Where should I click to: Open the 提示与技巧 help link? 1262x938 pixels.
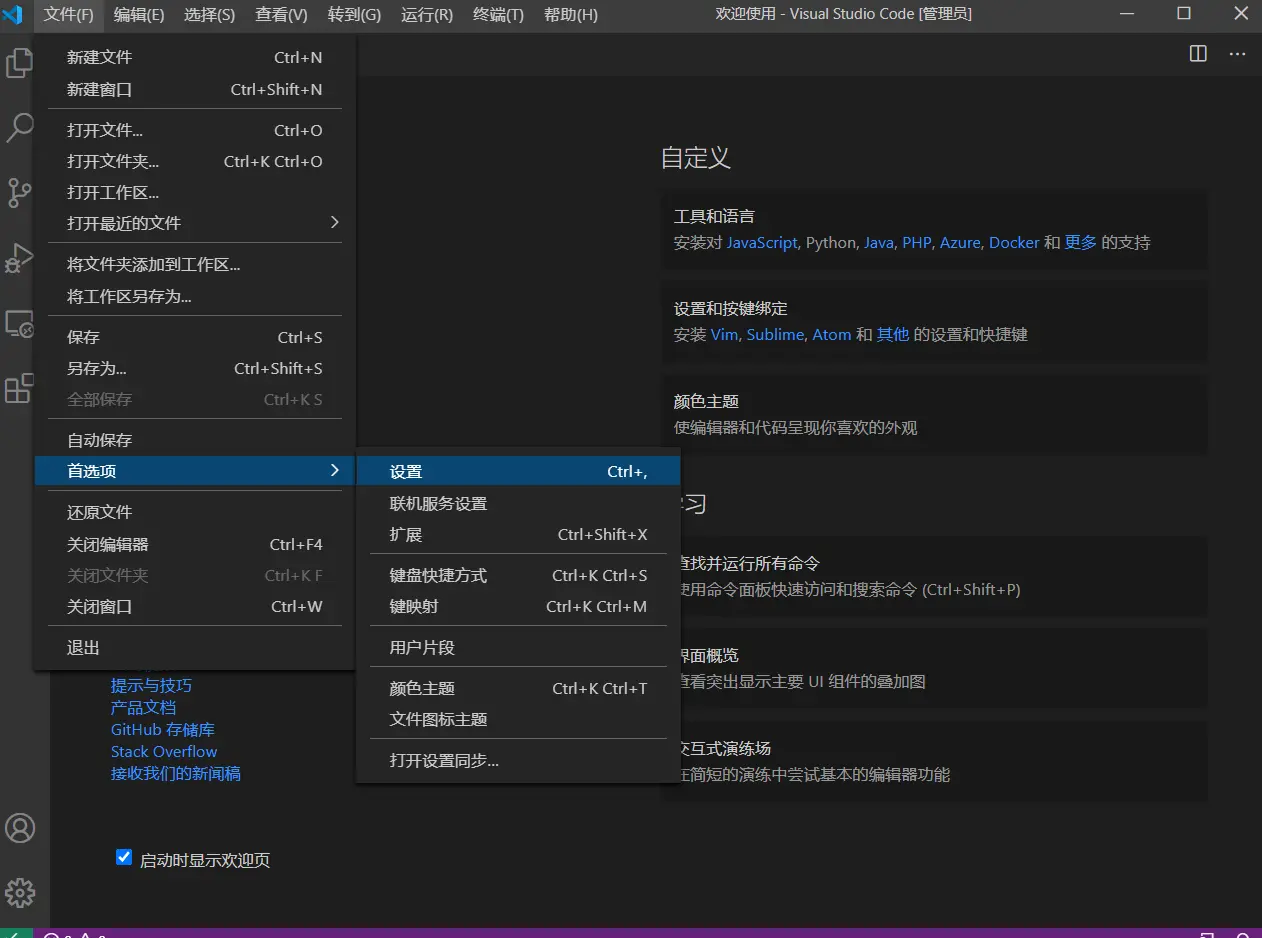[151, 685]
